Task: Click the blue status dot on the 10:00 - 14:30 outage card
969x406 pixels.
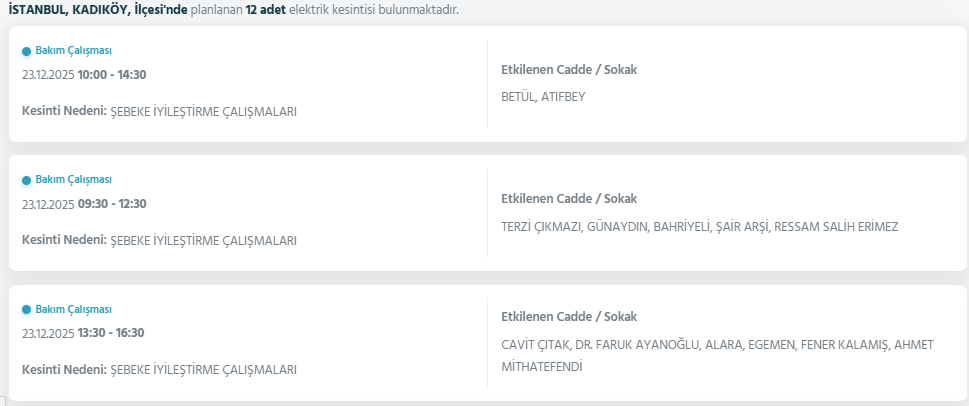Action: coord(26,51)
